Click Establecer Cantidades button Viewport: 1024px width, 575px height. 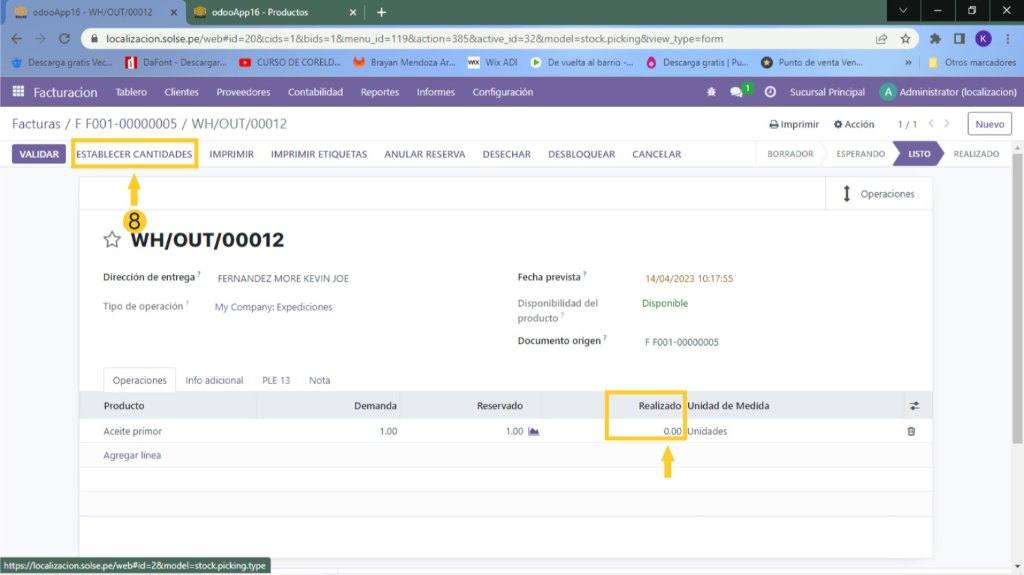point(134,154)
